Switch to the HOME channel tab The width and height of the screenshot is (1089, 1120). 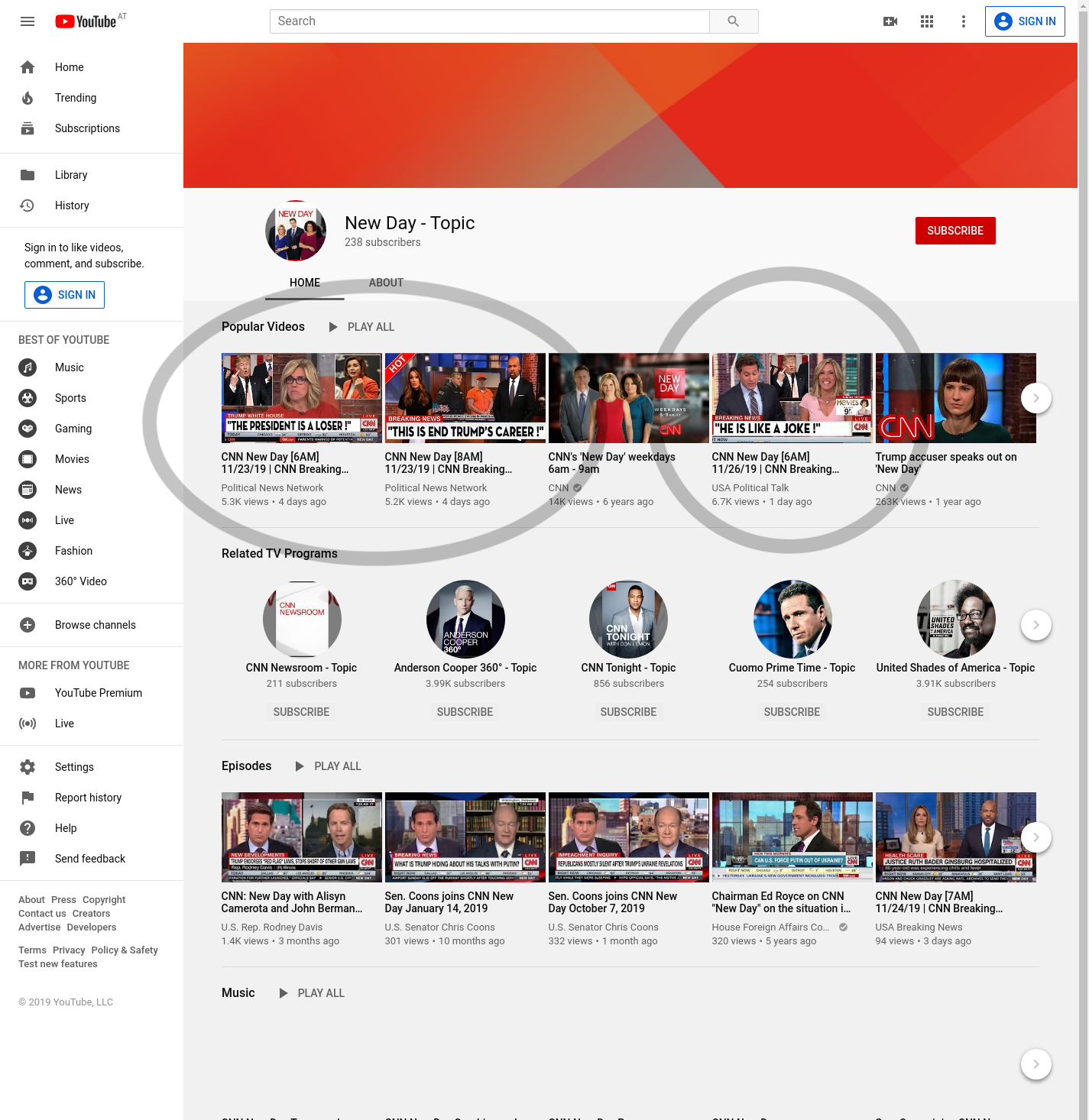tap(305, 283)
